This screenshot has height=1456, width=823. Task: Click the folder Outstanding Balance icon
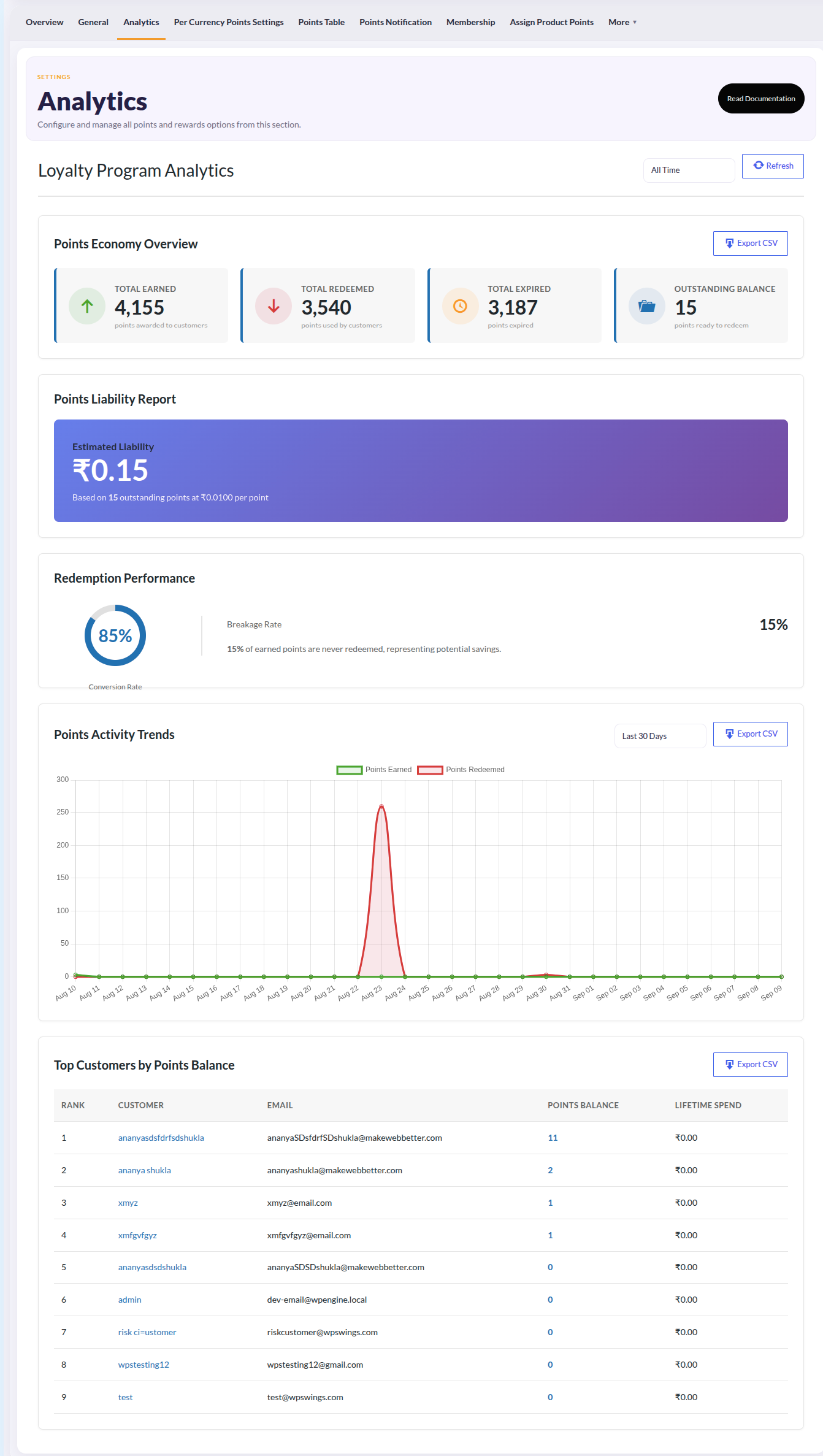tap(647, 306)
